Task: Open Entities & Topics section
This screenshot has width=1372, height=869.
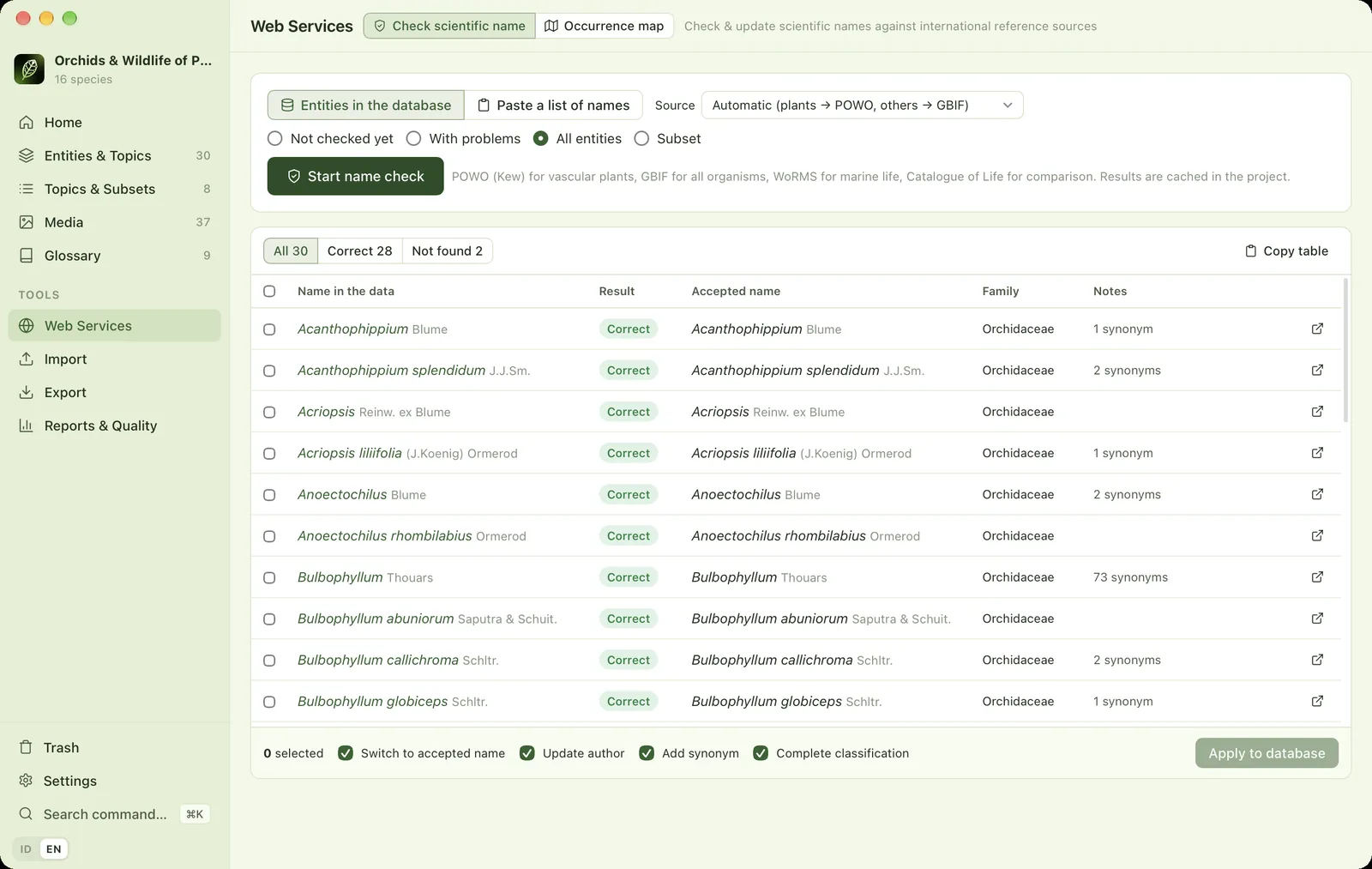Action: coord(115,155)
